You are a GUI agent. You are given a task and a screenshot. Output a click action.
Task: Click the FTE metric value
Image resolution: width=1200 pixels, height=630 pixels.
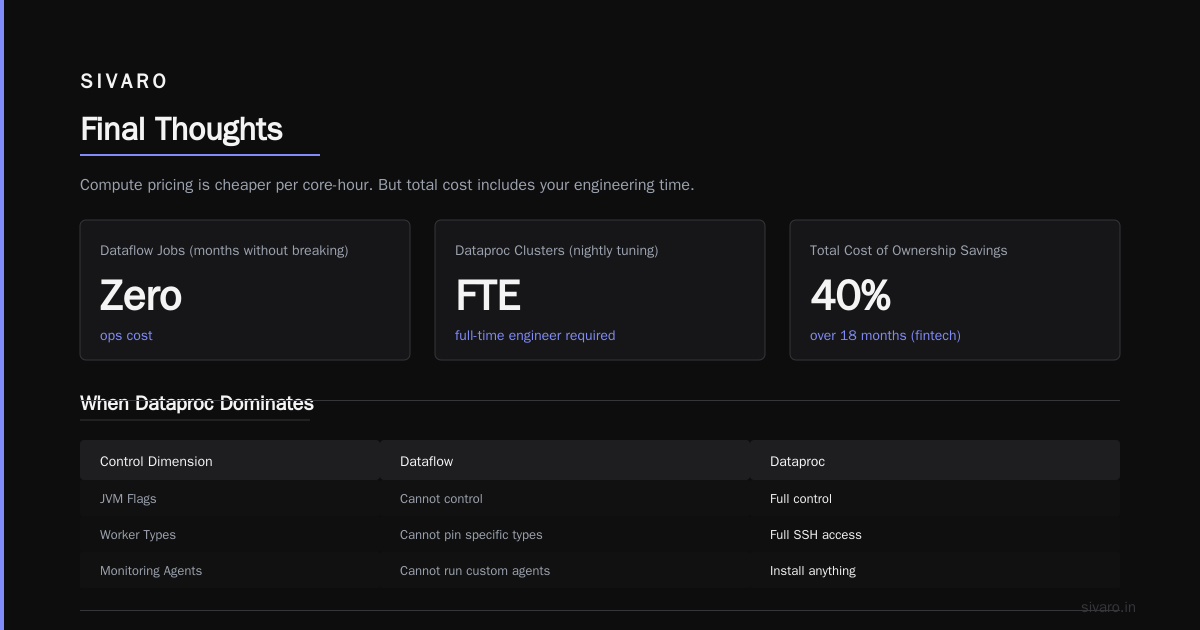(x=488, y=296)
